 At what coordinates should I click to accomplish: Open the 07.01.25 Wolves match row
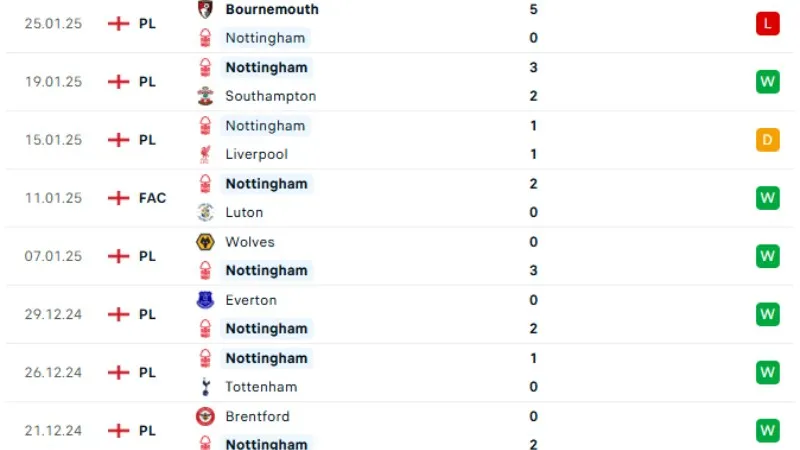point(400,256)
